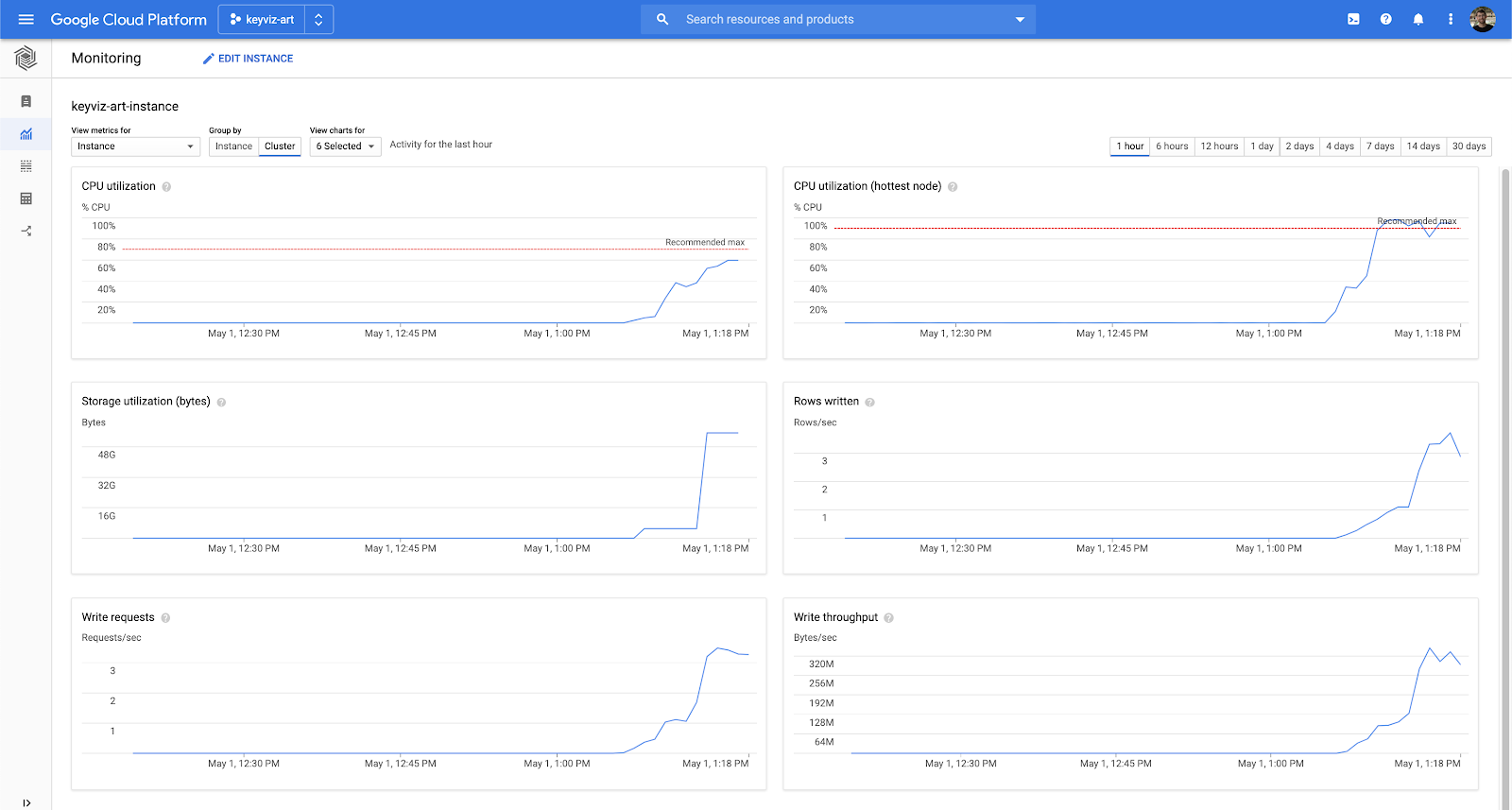Click the Edit Instance button
The width and height of the screenshot is (1512, 810).
pos(248,59)
